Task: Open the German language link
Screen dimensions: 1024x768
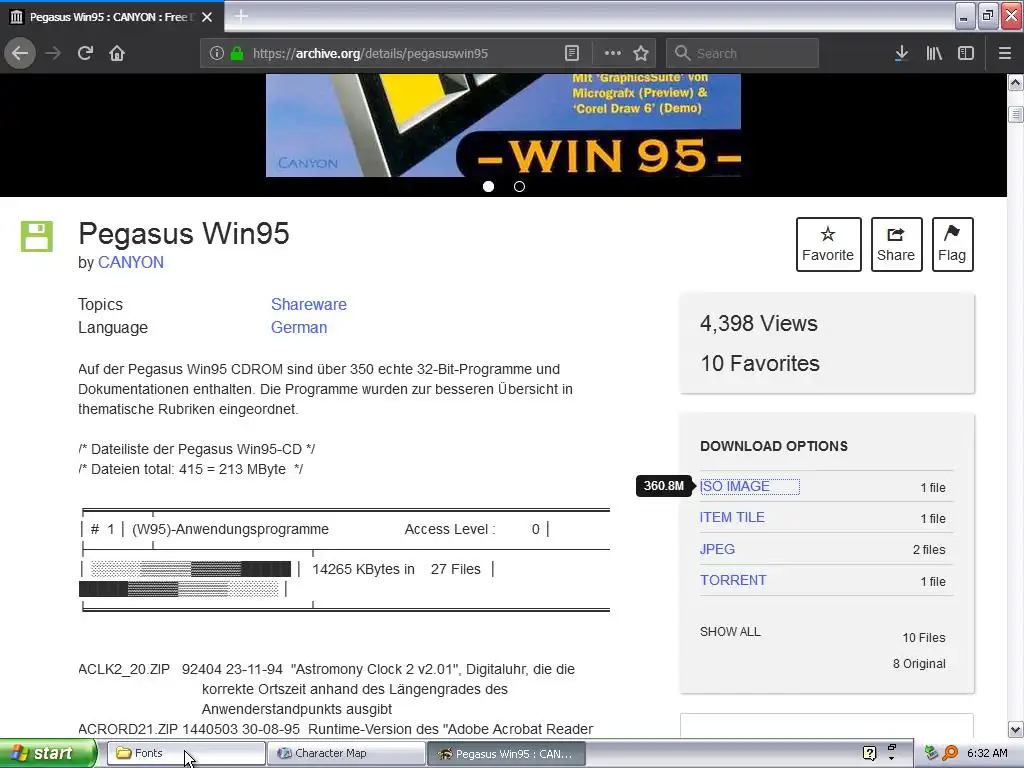Action: tap(299, 327)
